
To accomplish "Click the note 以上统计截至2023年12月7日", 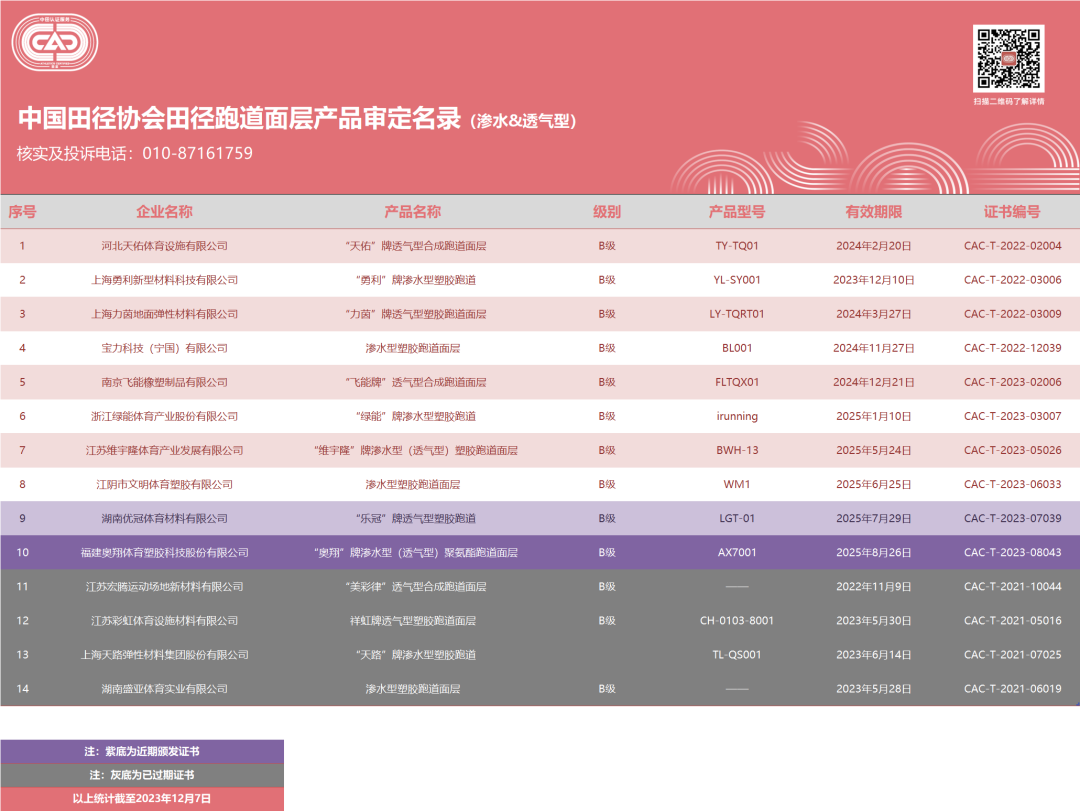I will point(142,799).
